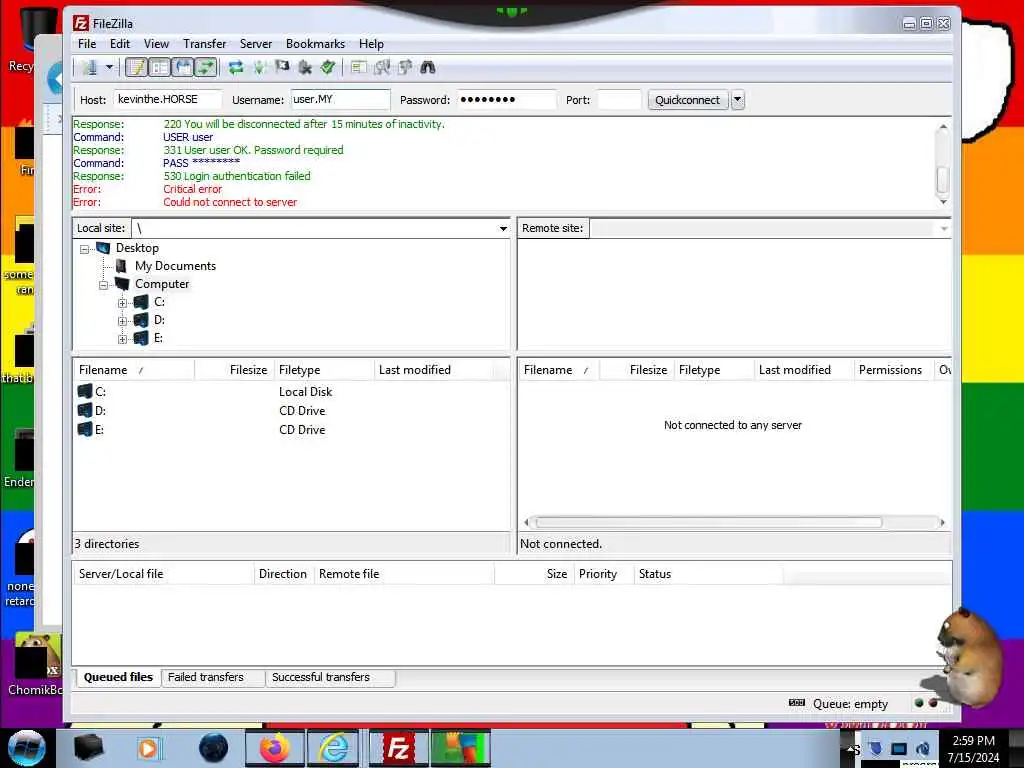Toggle the local directory tree display
This screenshot has height=768, width=1024.
(159, 67)
